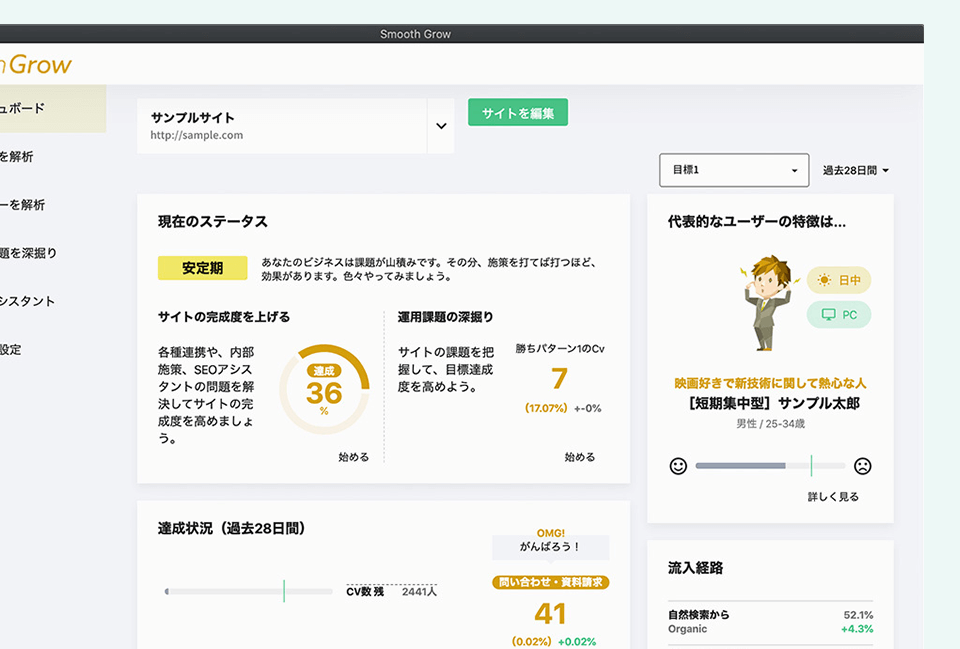Click the +4.3% change value

(x=857, y=629)
